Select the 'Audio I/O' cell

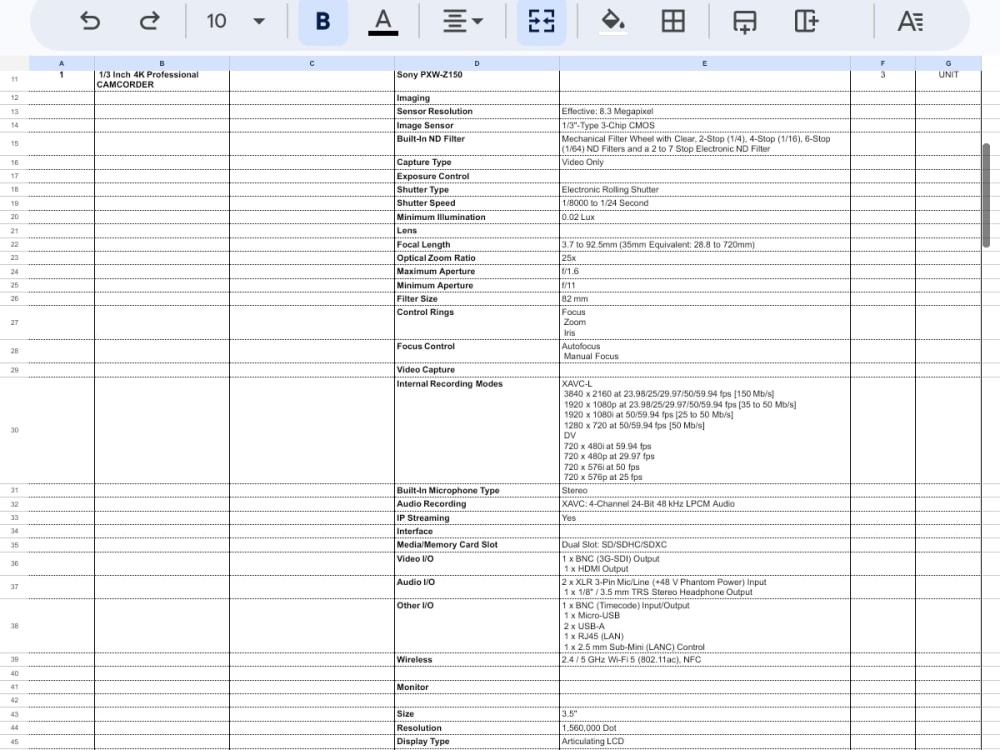click(477, 587)
